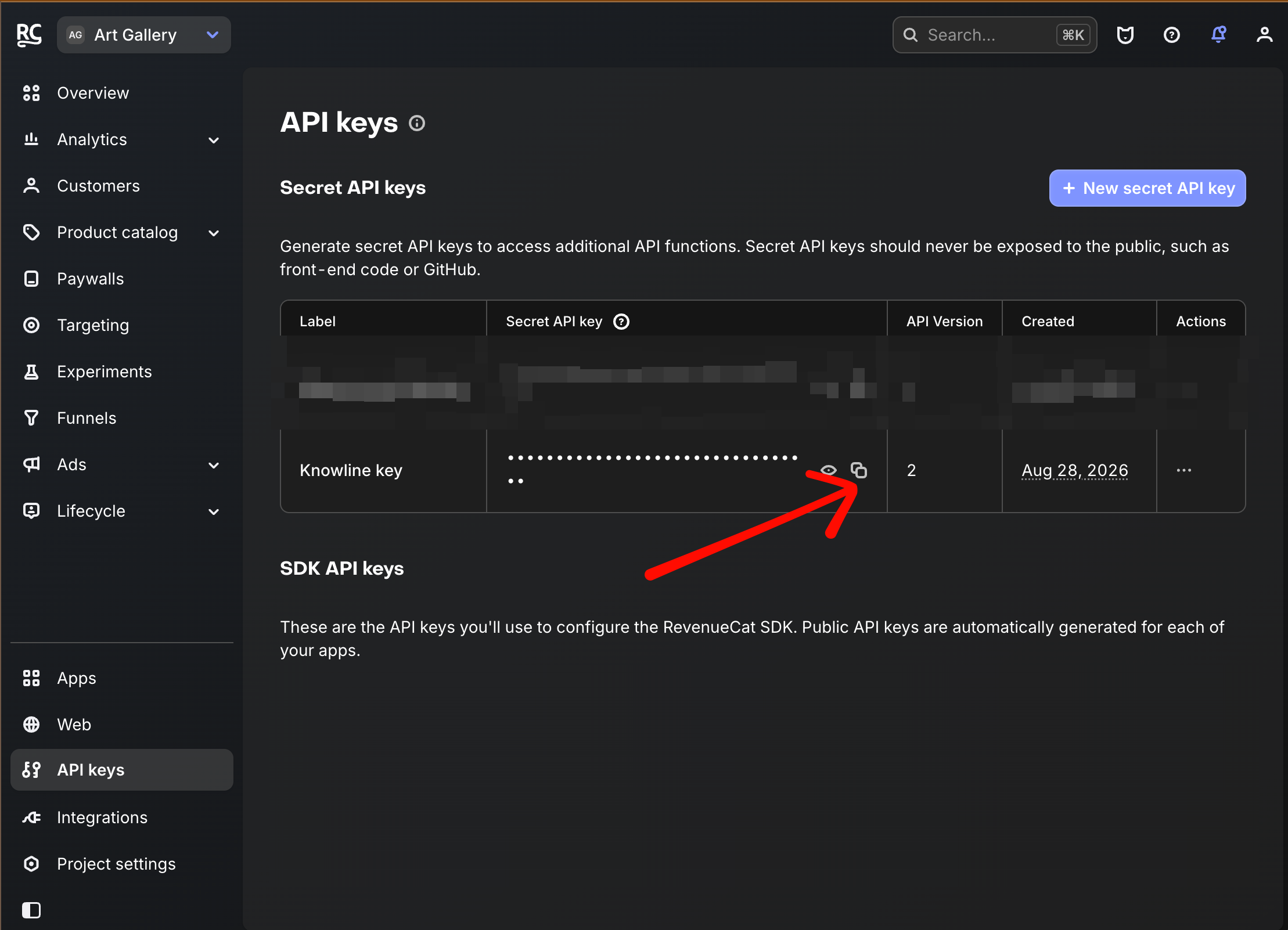Click the Targeting bullseye icon
Screen dimensions: 1288x930
pos(31,325)
